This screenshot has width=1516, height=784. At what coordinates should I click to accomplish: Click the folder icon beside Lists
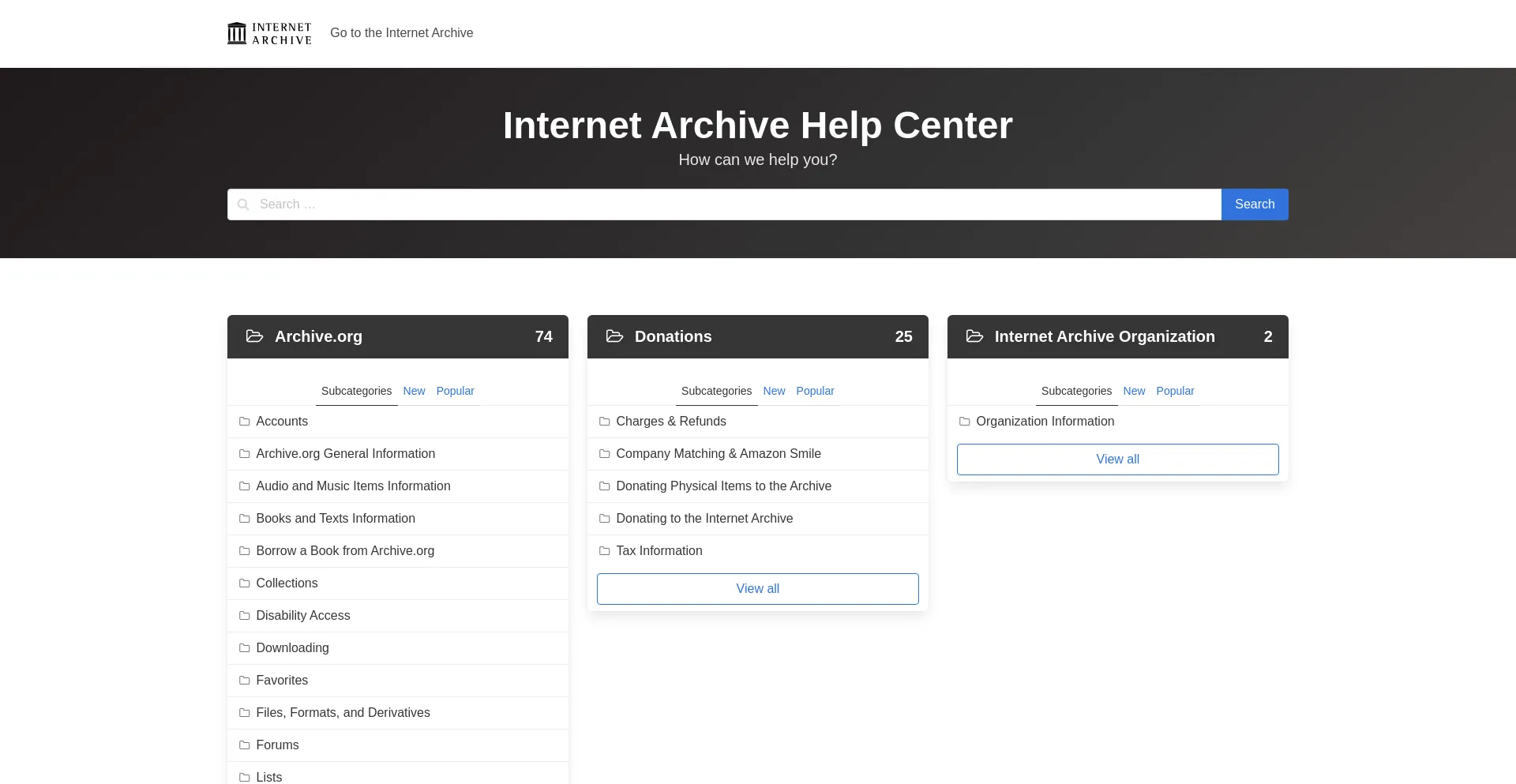(245, 778)
